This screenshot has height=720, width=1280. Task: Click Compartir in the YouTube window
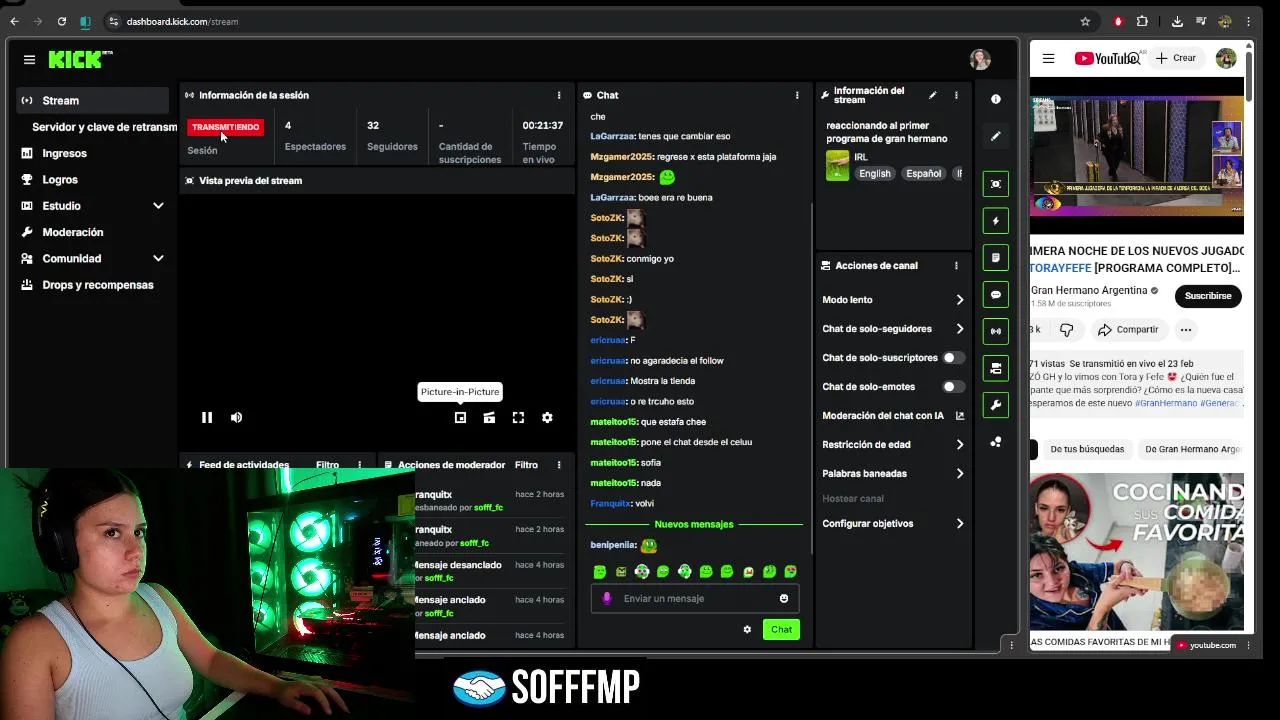coord(1127,330)
